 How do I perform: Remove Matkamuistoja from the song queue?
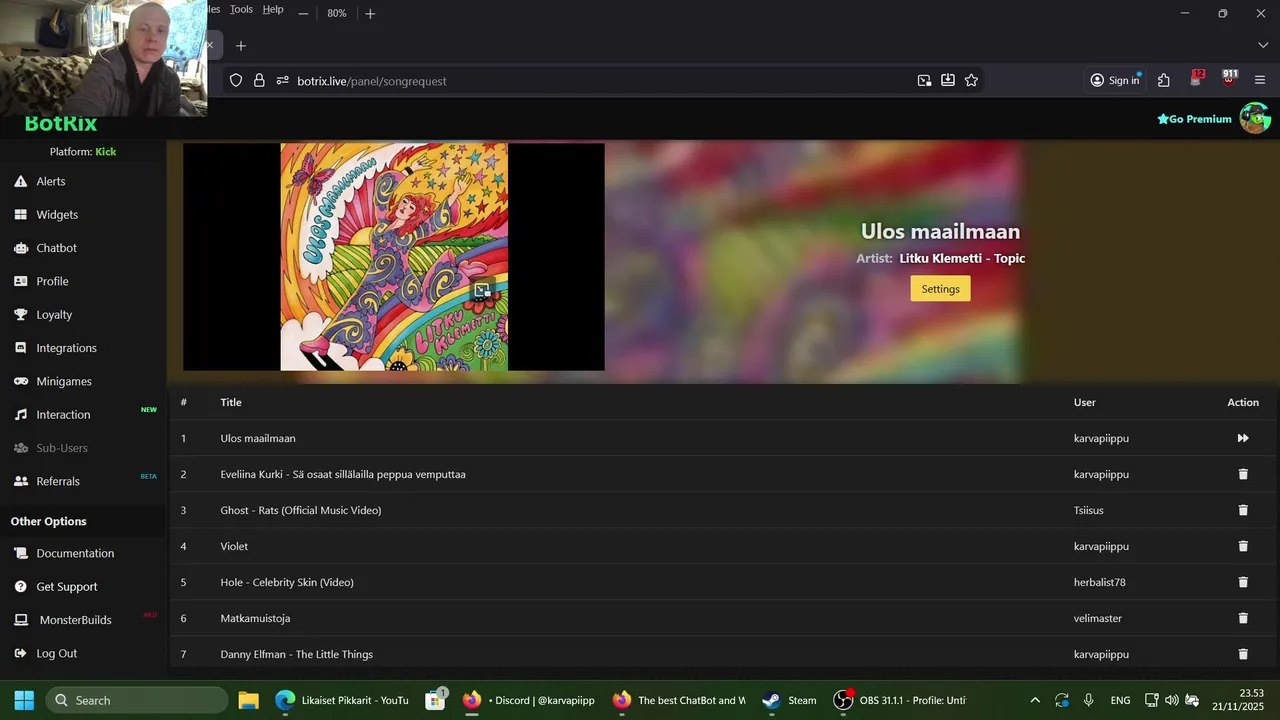click(x=1243, y=618)
